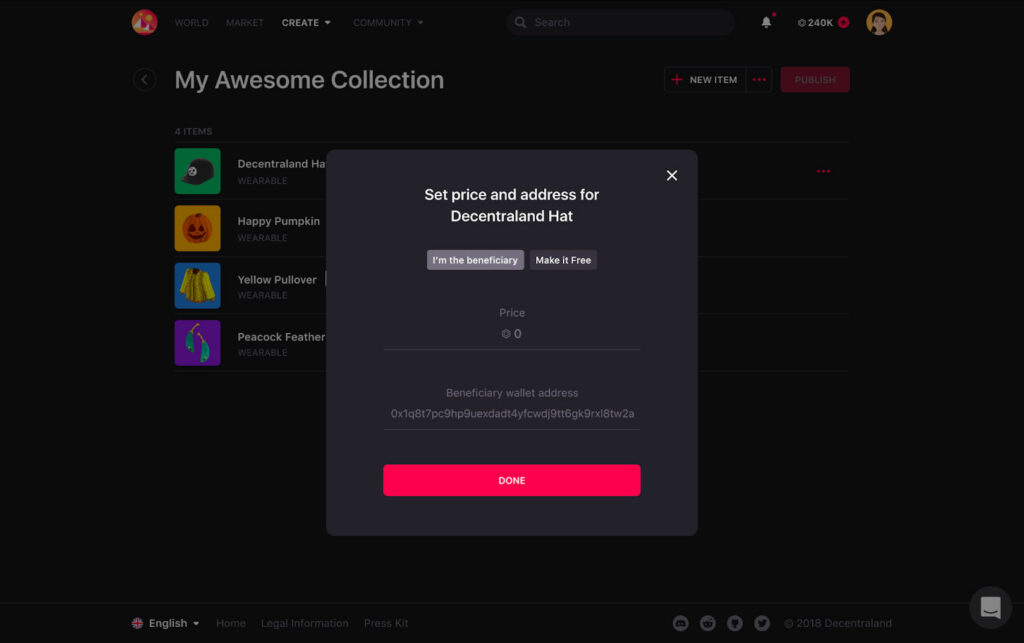Close the set price dialog

tap(672, 176)
